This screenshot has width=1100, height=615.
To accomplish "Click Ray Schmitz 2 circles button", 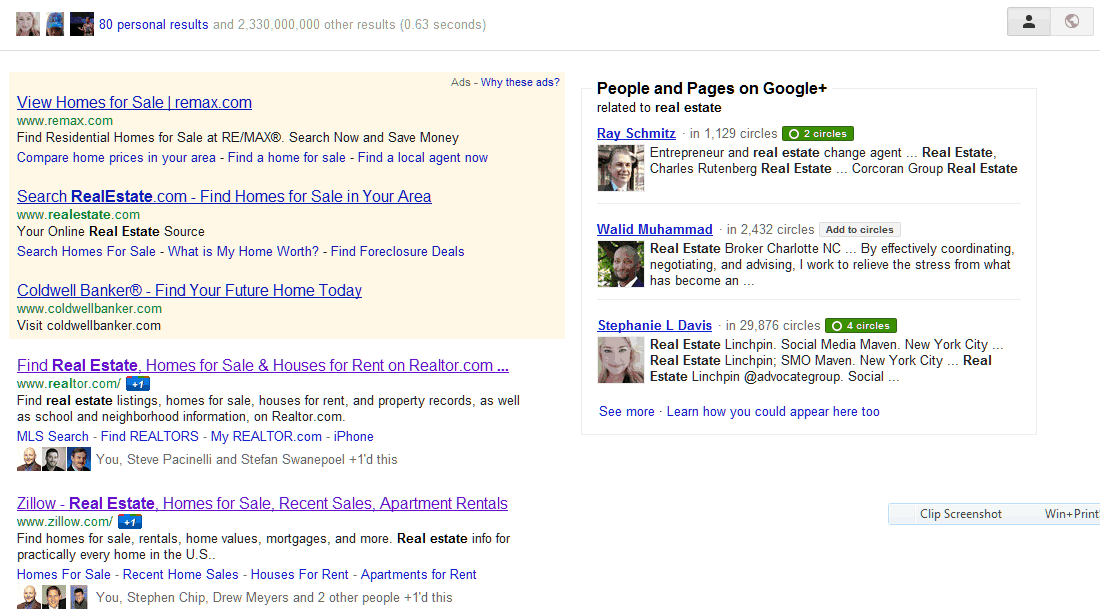I will pos(817,133).
